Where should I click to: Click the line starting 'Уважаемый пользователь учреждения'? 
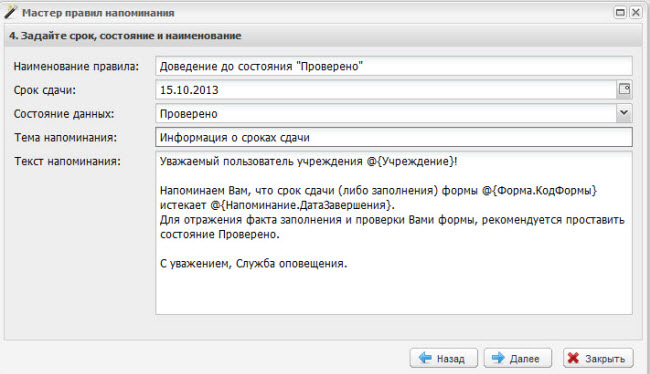[x=308, y=161]
